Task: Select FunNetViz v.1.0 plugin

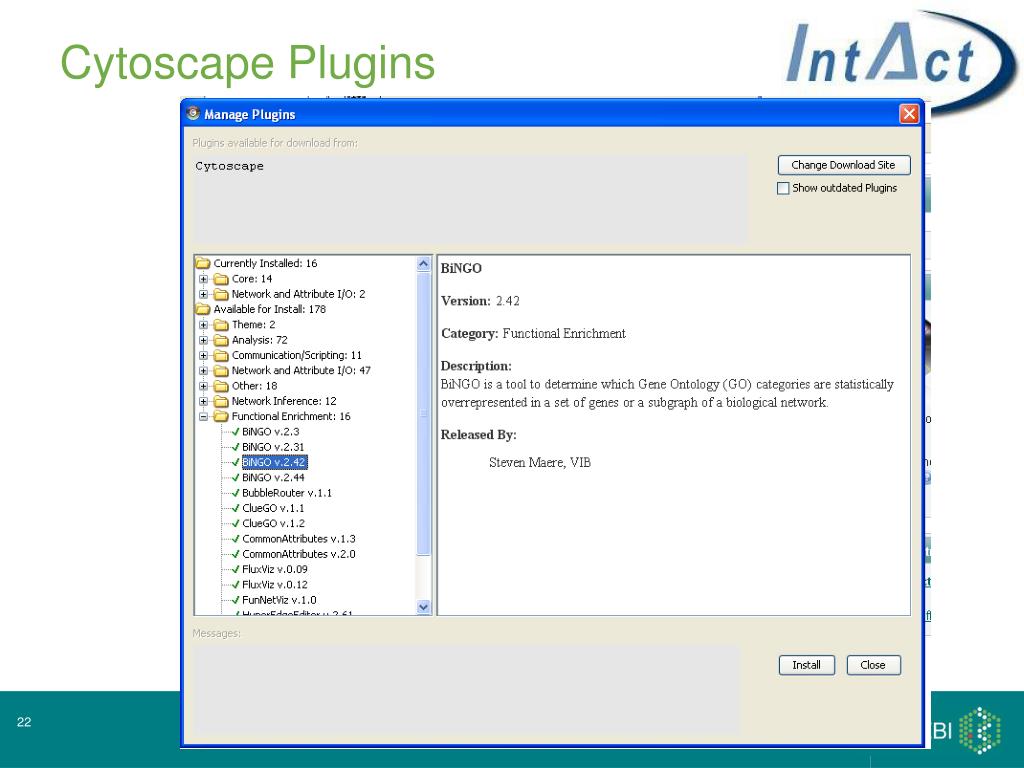Action: coord(279,600)
